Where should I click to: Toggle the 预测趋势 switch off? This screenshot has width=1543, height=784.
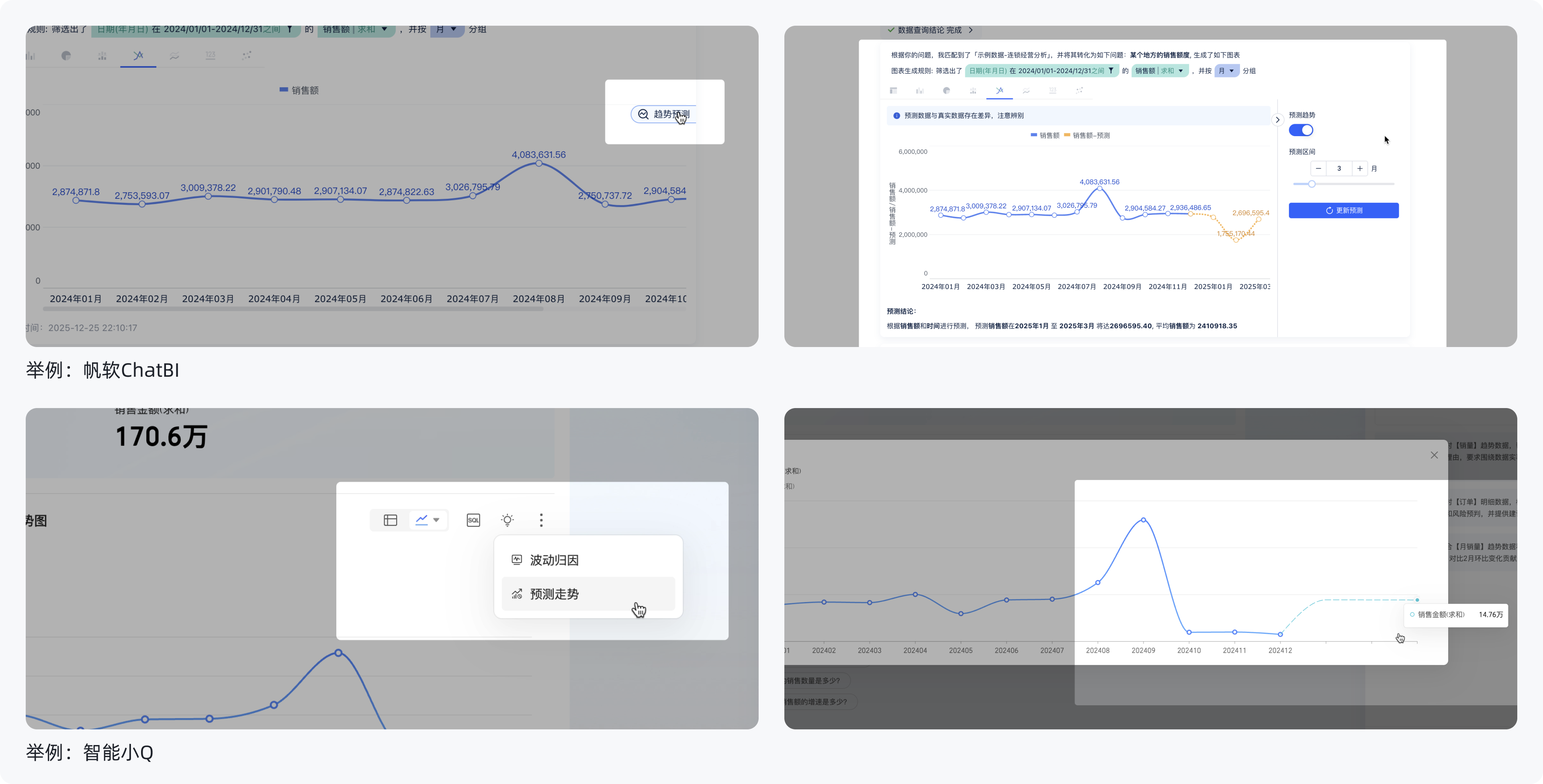[1300, 130]
